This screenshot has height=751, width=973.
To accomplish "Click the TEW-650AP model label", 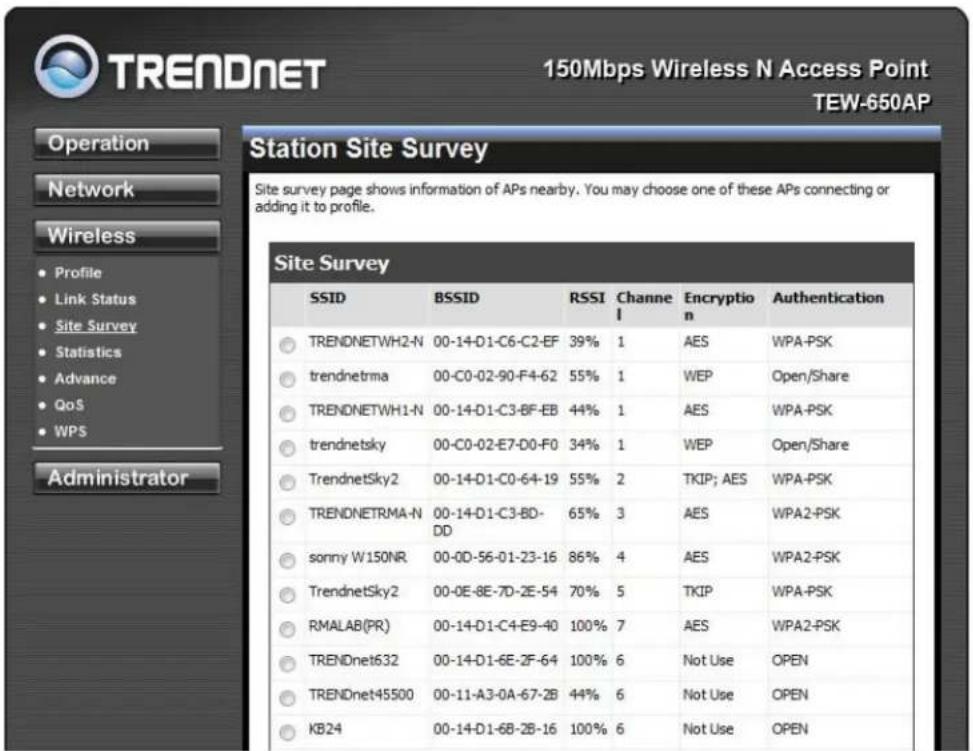I will pos(872,102).
